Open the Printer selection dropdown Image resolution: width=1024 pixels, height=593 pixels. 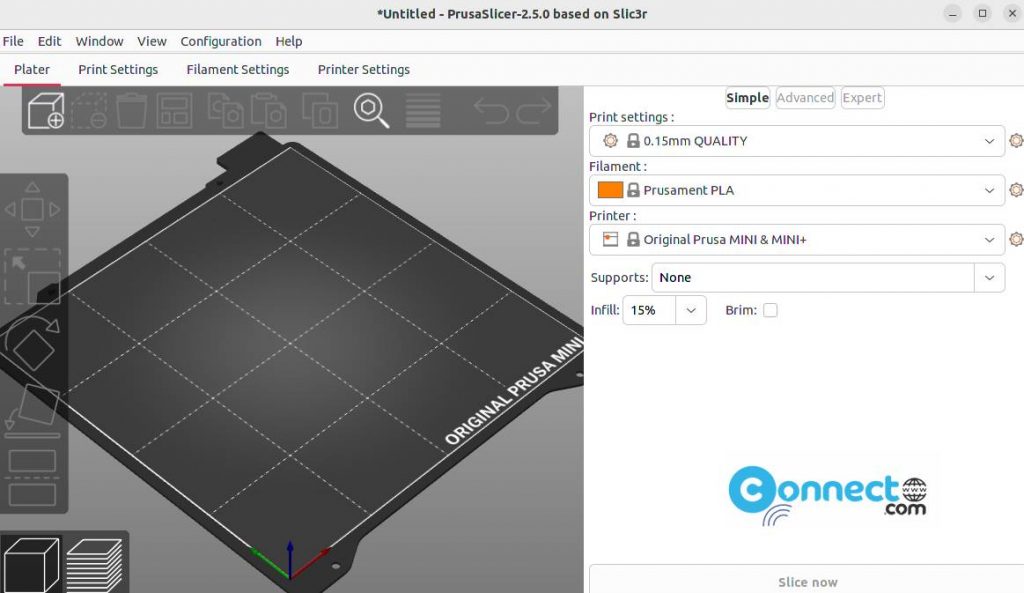(x=988, y=239)
